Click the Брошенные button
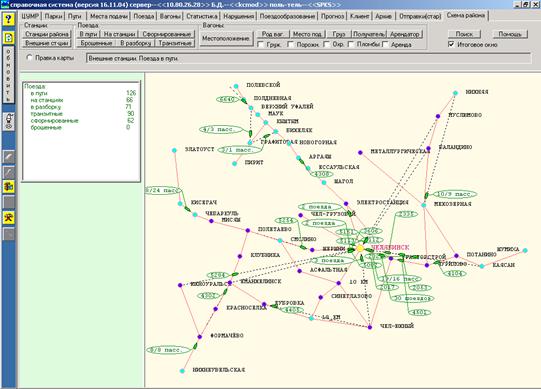541x389 pixels. click(97, 43)
